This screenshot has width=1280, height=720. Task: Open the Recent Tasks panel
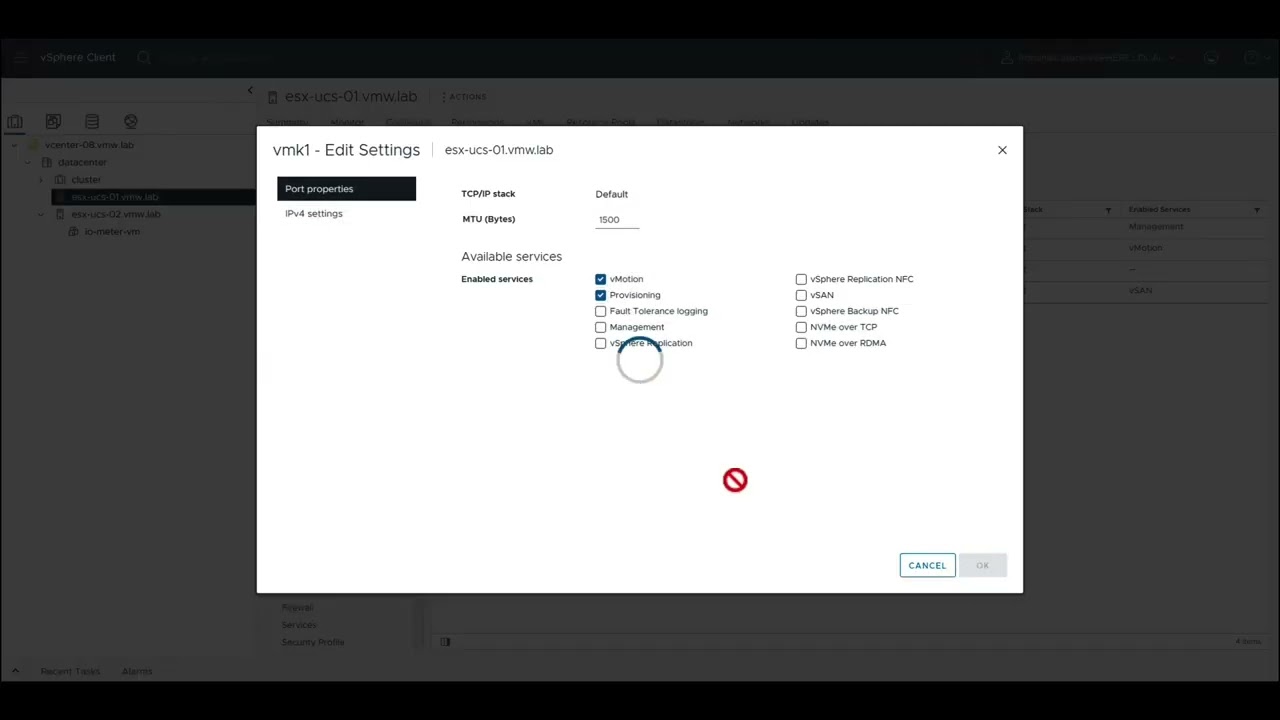[x=70, y=671]
